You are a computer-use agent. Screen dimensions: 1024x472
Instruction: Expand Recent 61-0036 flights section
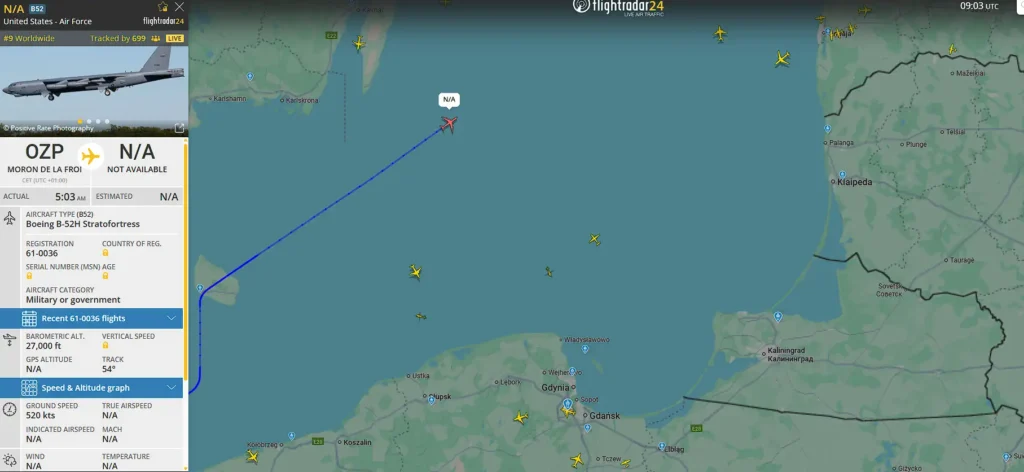pos(91,318)
